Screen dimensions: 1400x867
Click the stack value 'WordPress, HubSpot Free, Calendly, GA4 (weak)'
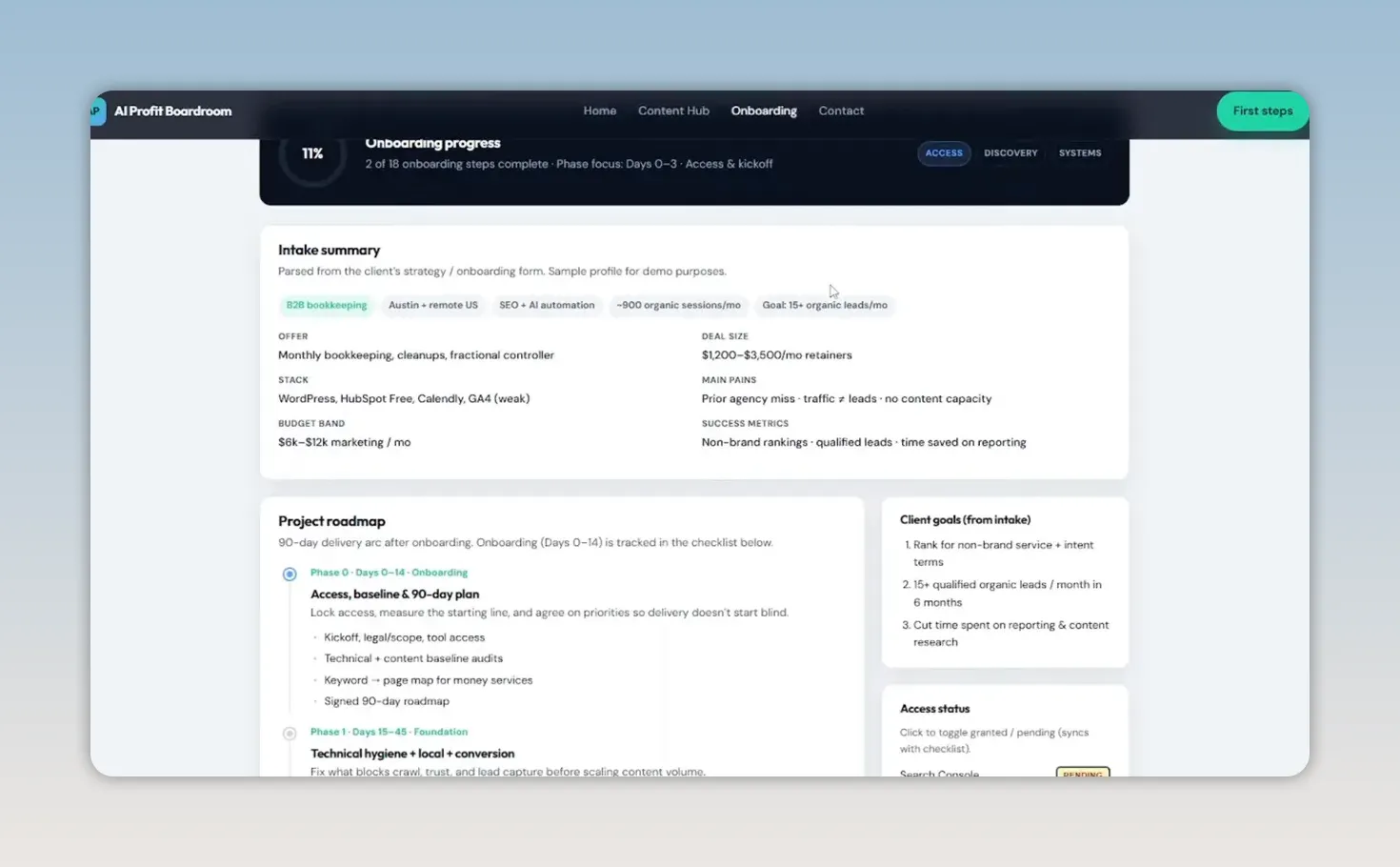pos(404,399)
